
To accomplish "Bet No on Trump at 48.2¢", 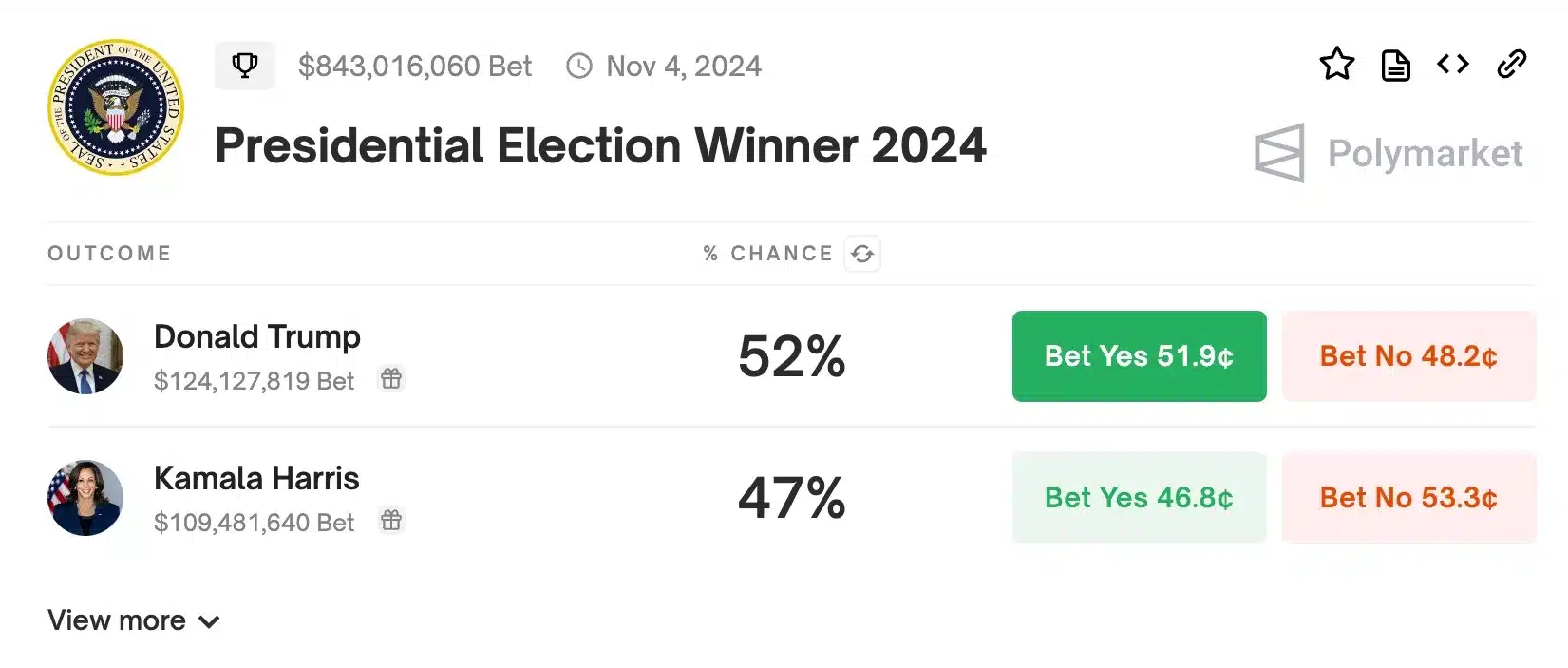I will pyautogui.click(x=1408, y=356).
